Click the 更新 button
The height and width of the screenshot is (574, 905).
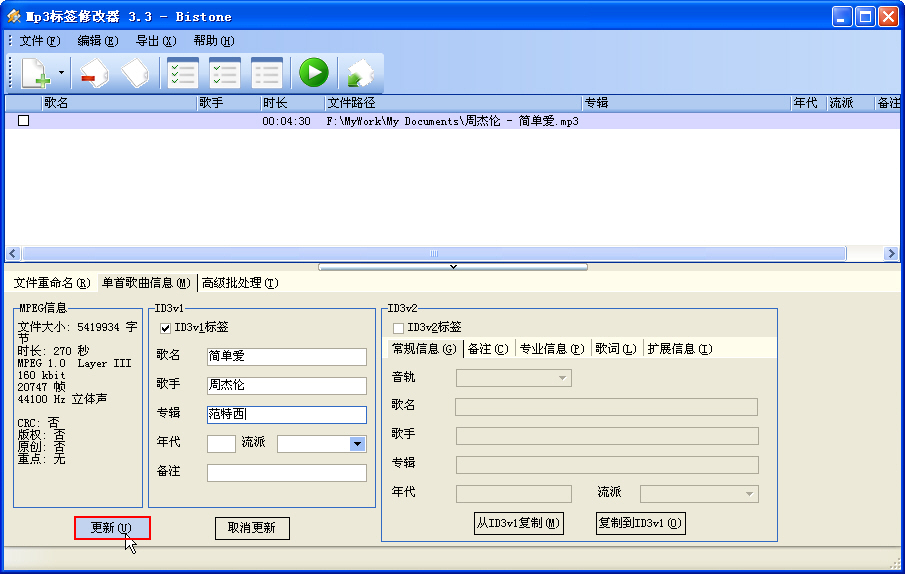111,528
